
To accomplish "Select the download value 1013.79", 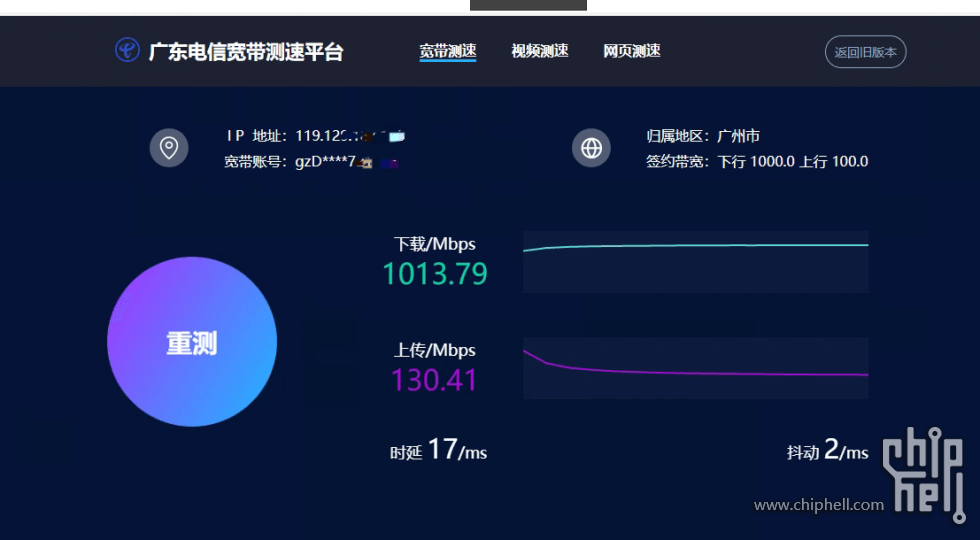I will 435,274.
